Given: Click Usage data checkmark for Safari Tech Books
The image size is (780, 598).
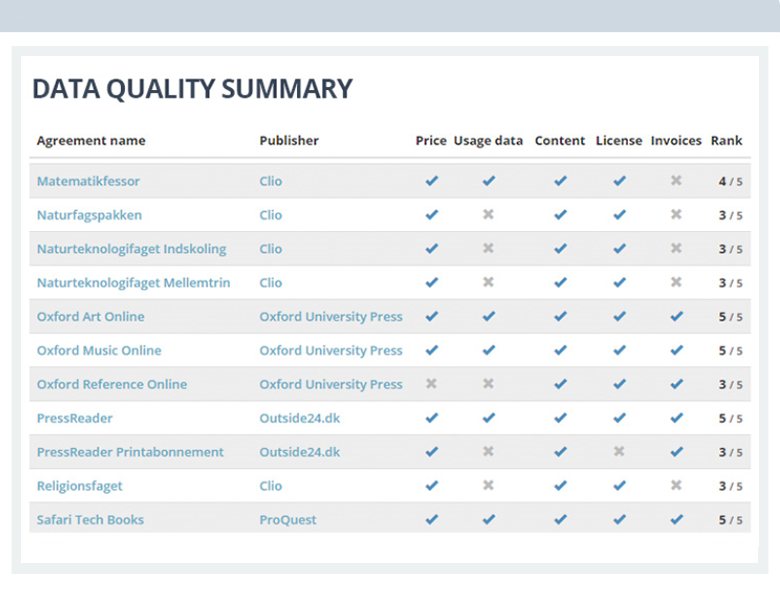Looking at the screenshot, I should [x=489, y=519].
